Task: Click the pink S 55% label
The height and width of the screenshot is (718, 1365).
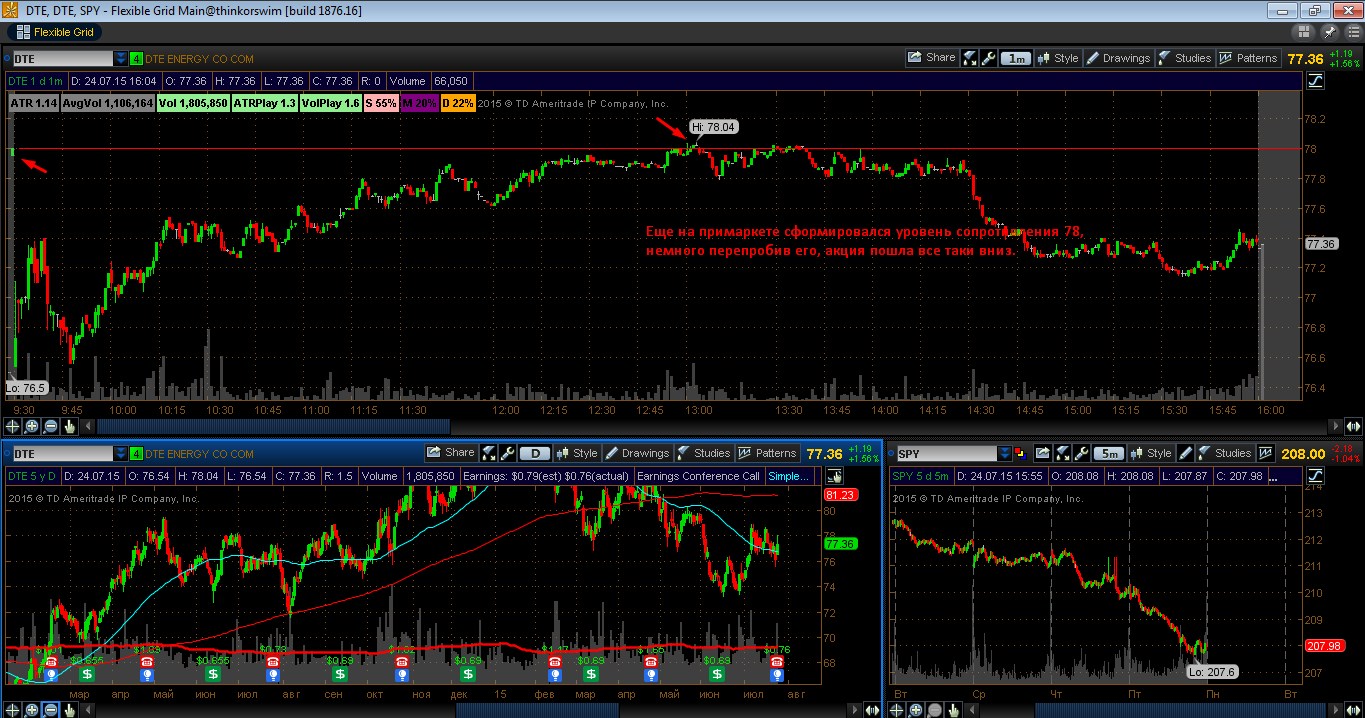Action: pos(380,103)
